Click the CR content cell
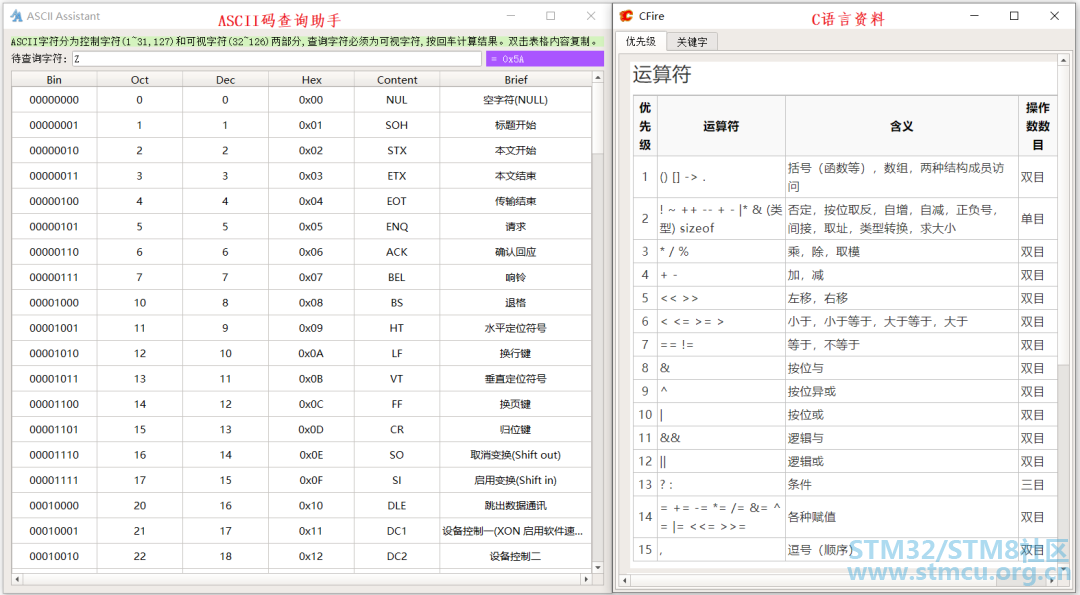1080x595 pixels. click(397, 430)
